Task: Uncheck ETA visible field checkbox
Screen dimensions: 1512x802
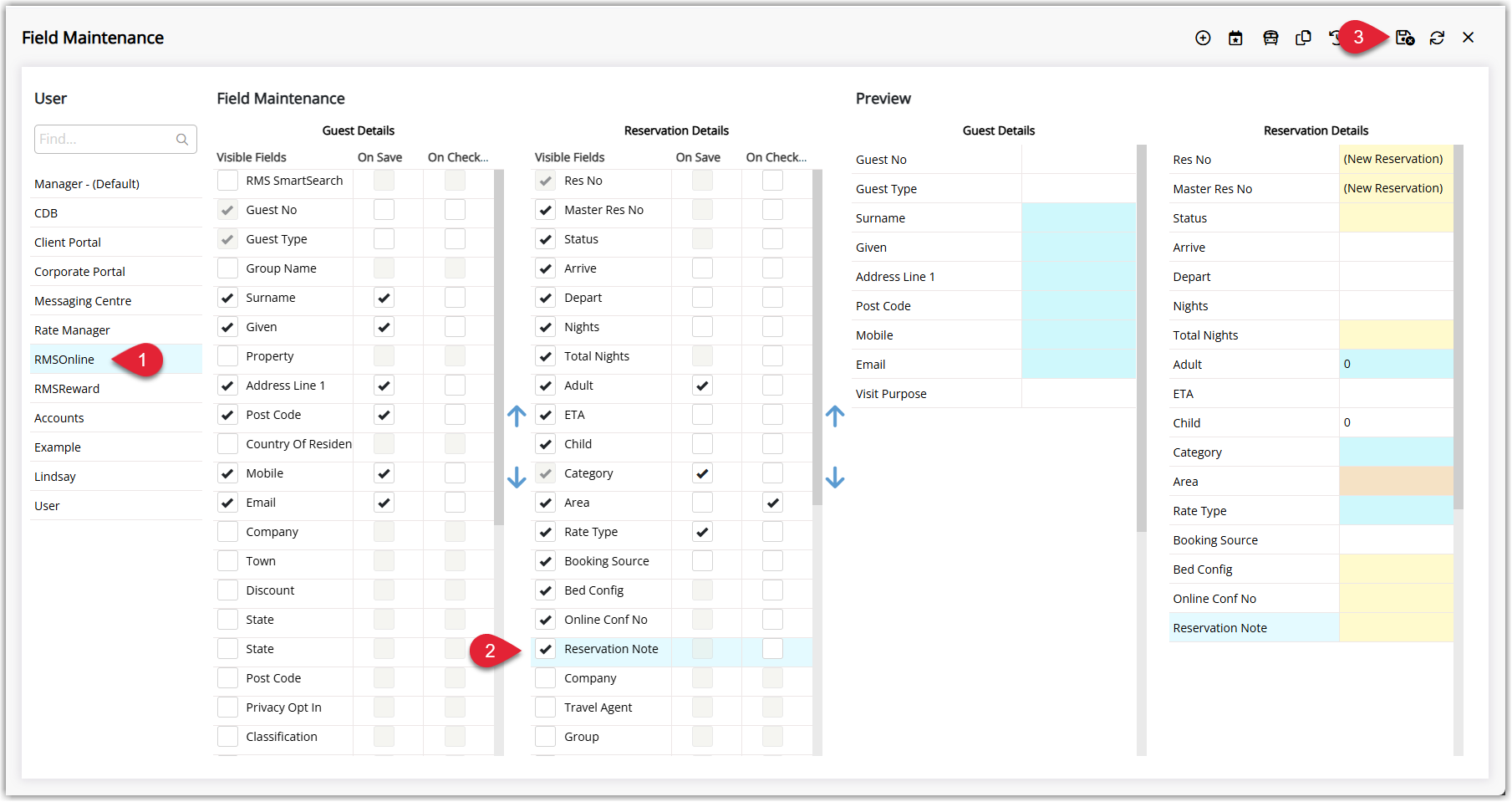Action: click(x=545, y=415)
